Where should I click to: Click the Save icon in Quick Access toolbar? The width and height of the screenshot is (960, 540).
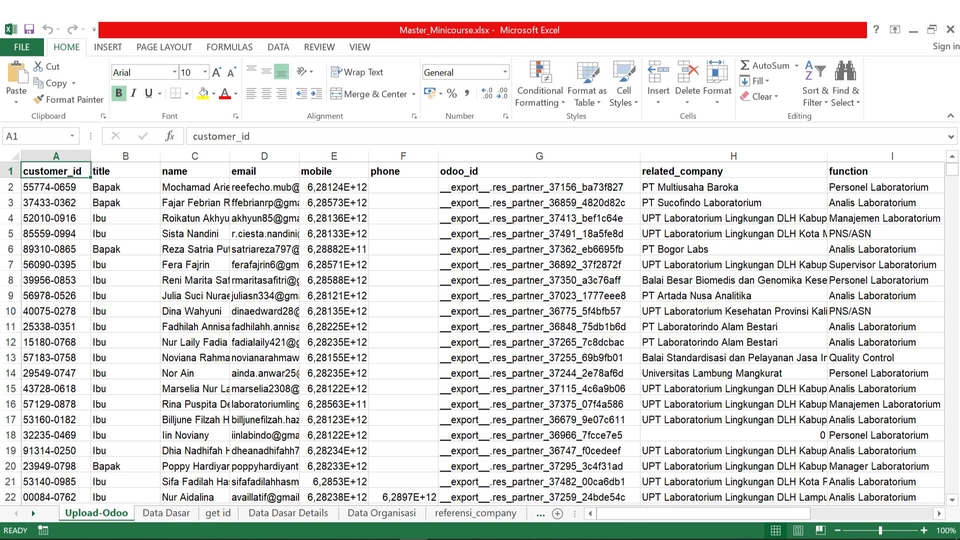click(x=29, y=29)
